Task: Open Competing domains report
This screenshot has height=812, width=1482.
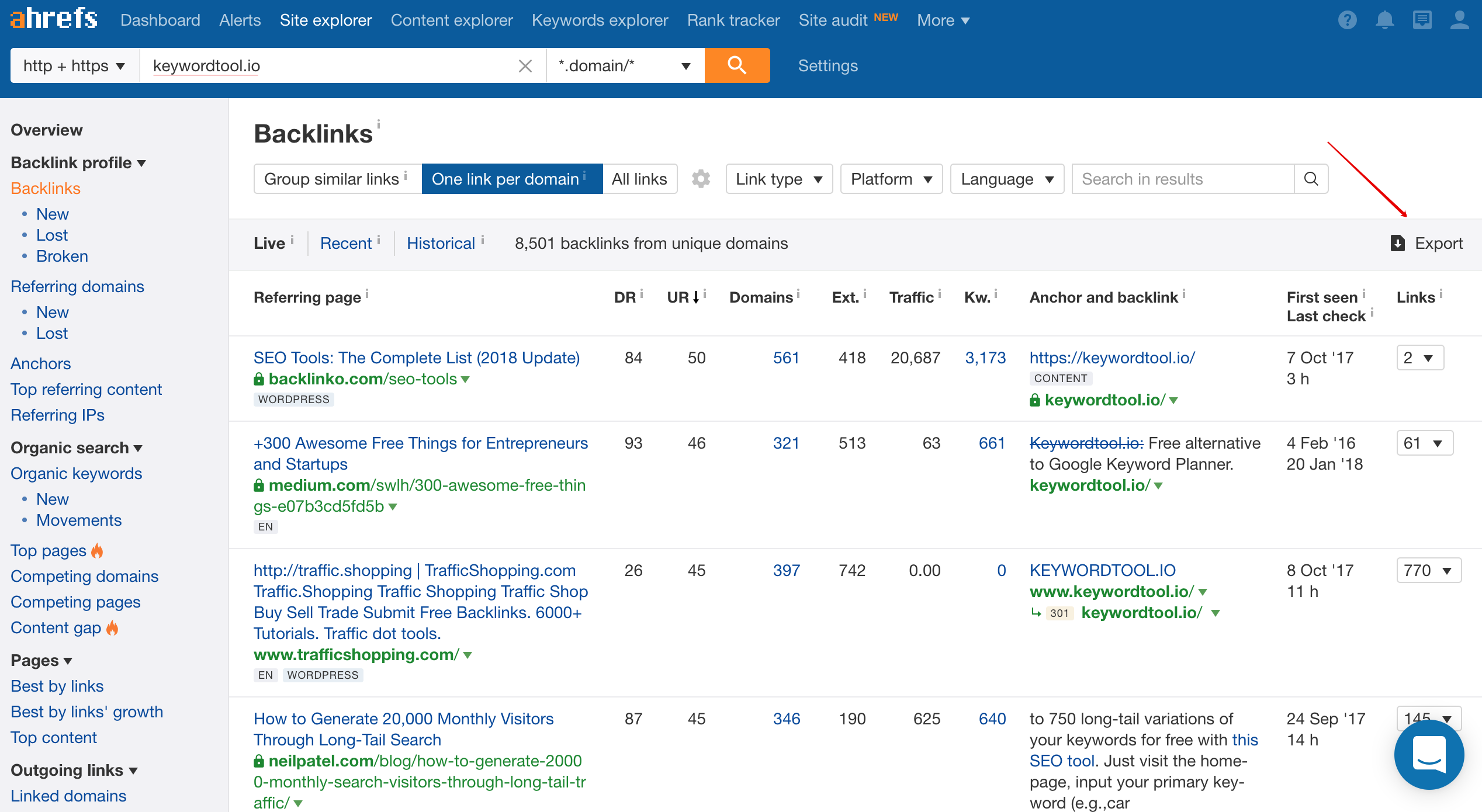Action: pos(85,576)
